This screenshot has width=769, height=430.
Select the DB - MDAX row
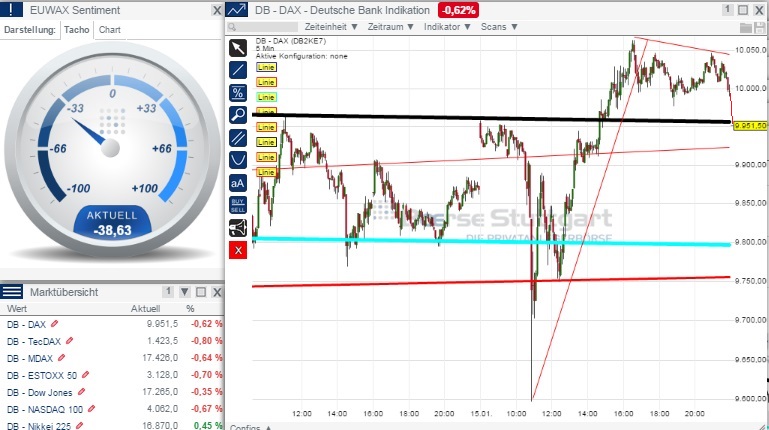(x=112, y=358)
